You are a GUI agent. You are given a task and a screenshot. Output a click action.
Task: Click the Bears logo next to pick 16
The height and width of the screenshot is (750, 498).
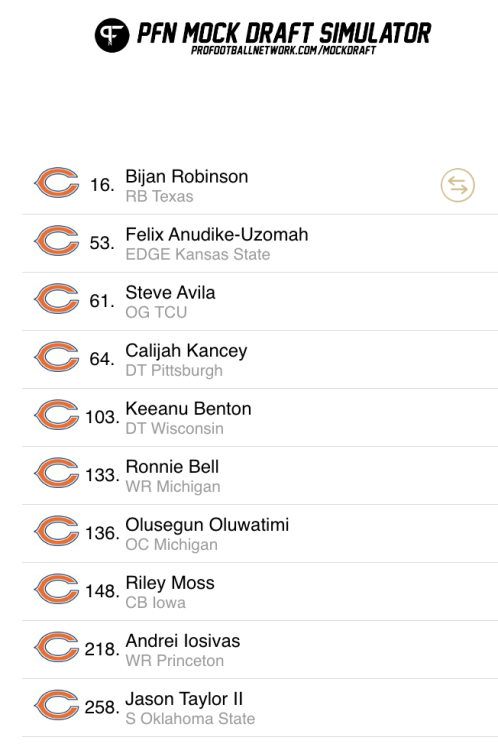click(56, 182)
